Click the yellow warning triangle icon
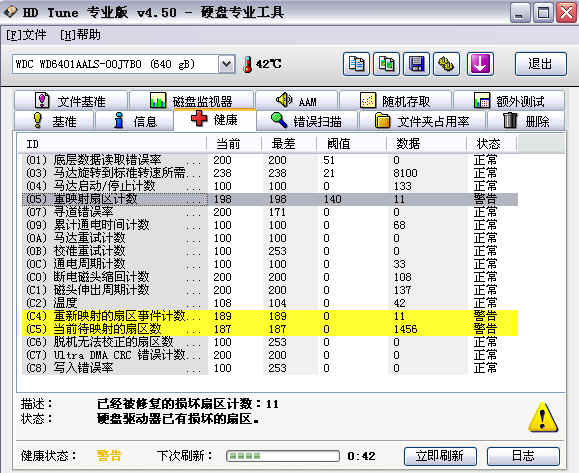Image resolution: width=579 pixels, height=473 pixels. 543,417
